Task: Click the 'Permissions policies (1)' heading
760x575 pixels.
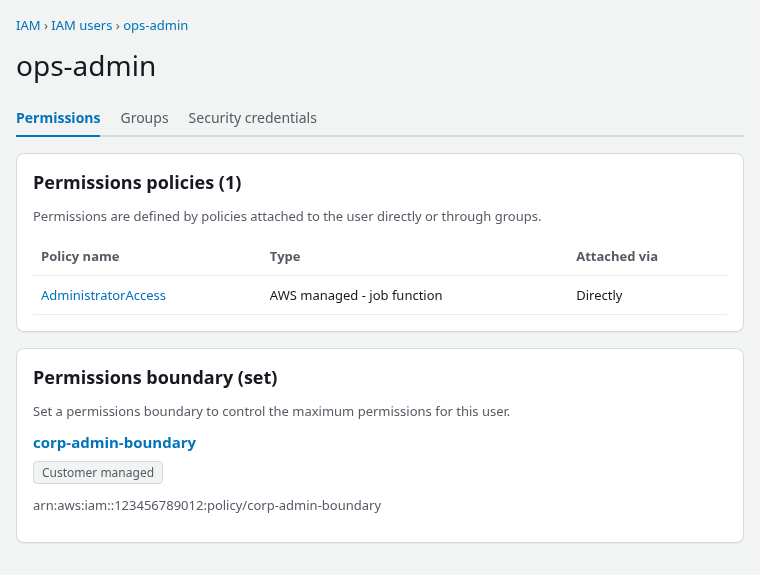Action: click(x=137, y=183)
